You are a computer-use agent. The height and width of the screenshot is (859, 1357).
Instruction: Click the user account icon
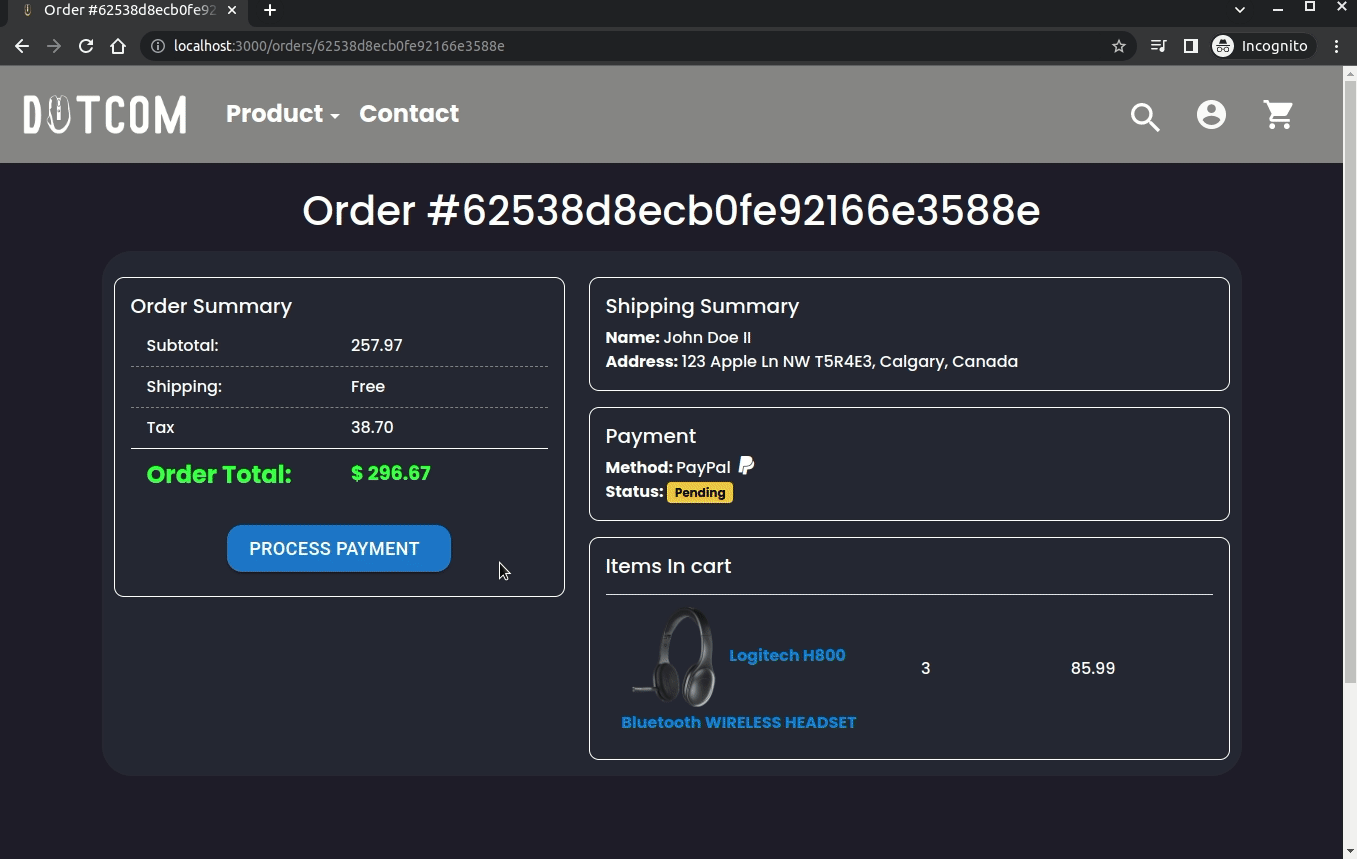1211,115
